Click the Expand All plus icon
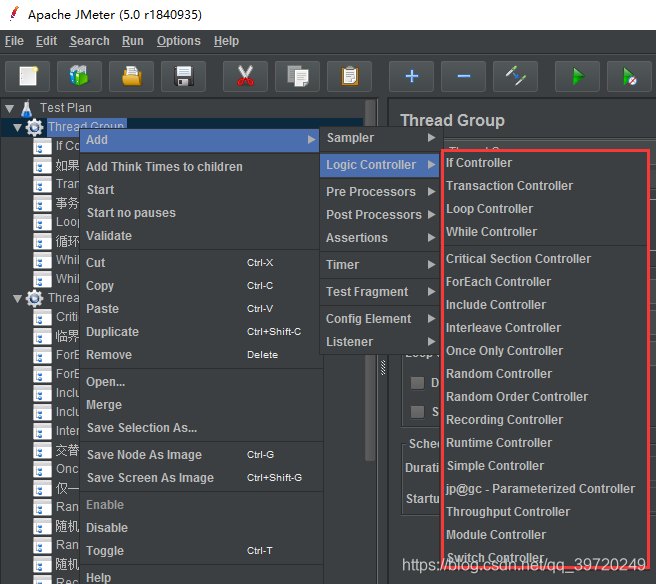The height and width of the screenshot is (584, 656). click(x=411, y=76)
